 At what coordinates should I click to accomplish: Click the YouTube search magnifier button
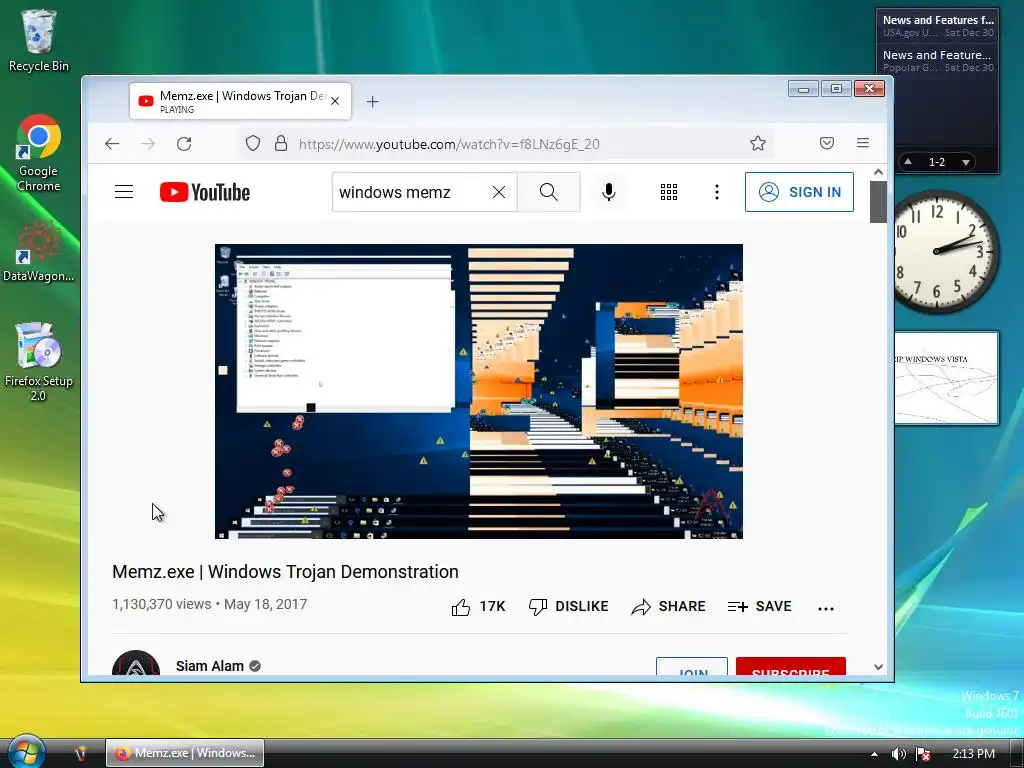(x=549, y=192)
